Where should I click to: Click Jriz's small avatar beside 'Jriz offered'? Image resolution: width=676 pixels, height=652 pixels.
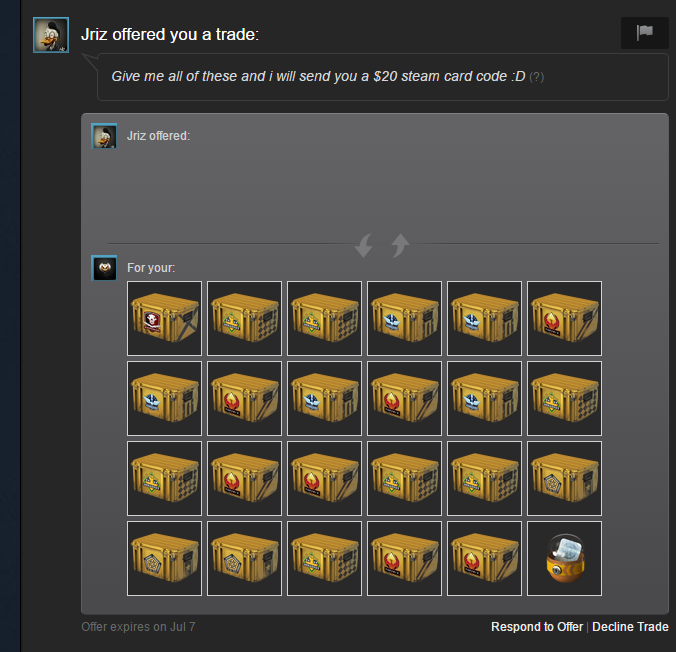pyautogui.click(x=104, y=136)
